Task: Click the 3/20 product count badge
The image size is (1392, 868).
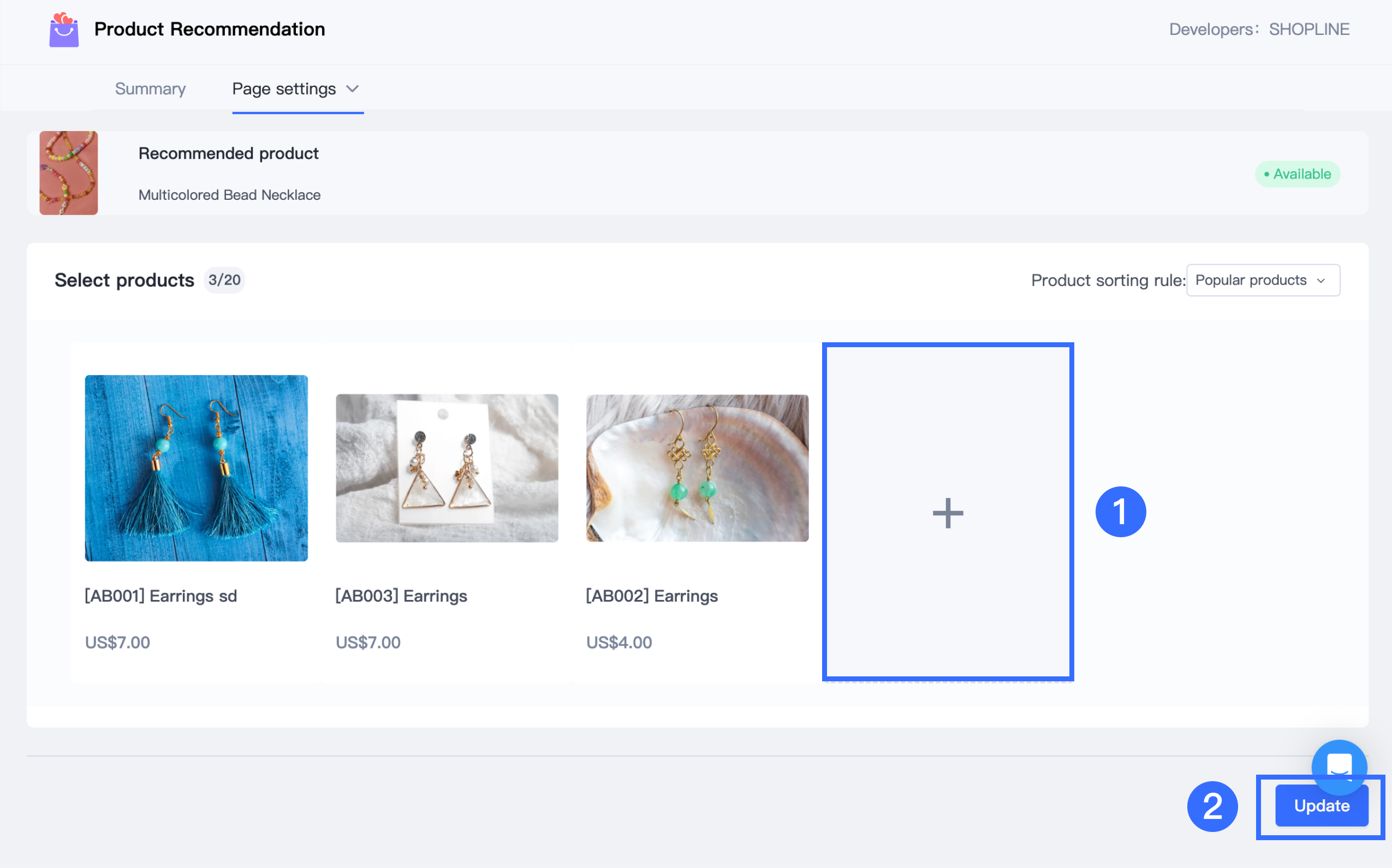Action: 224,280
